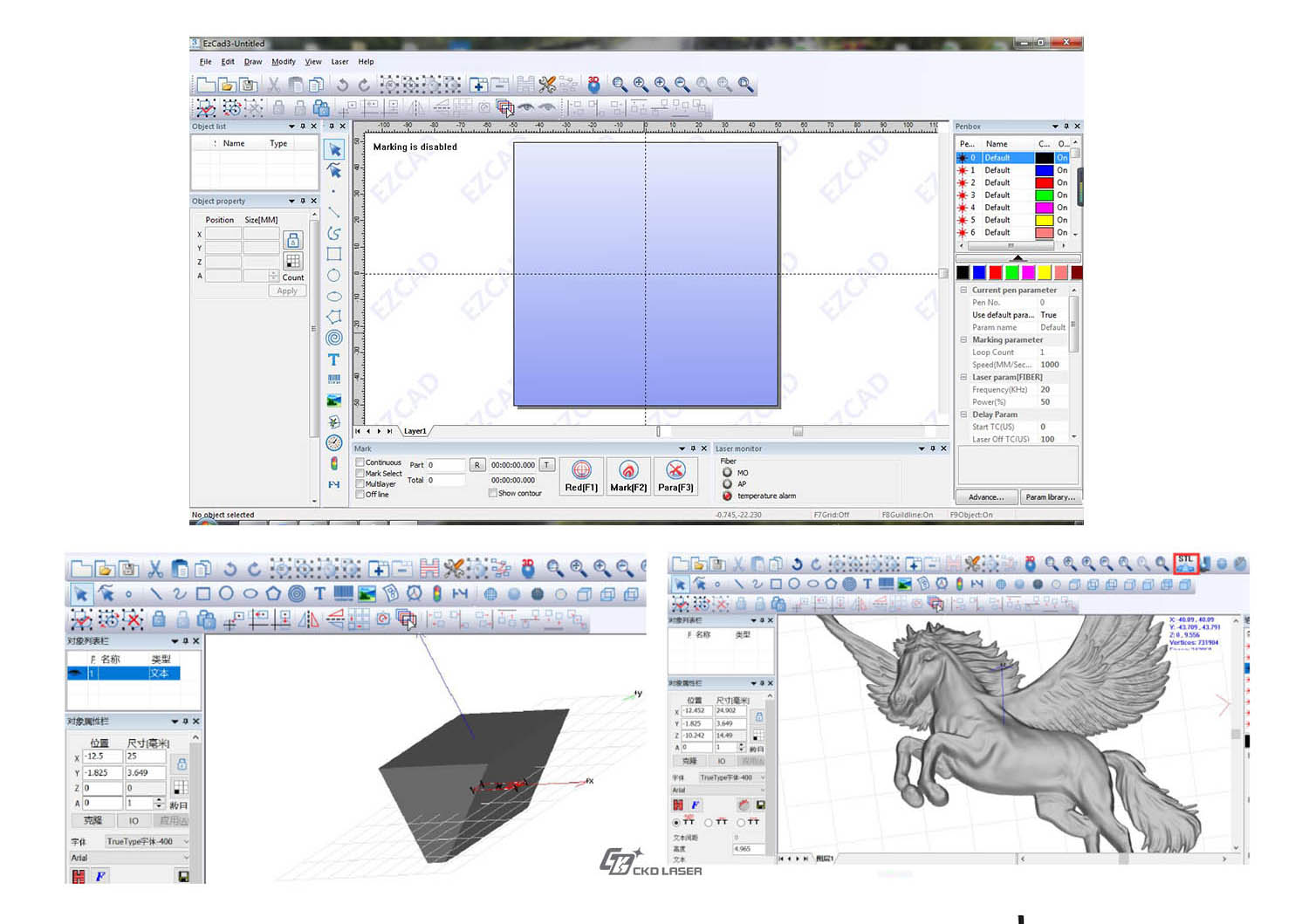Select the Ellipse drawing tool
The height and width of the screenshot is (924, 1309).
pyautogui.click(x=334, y=296)
